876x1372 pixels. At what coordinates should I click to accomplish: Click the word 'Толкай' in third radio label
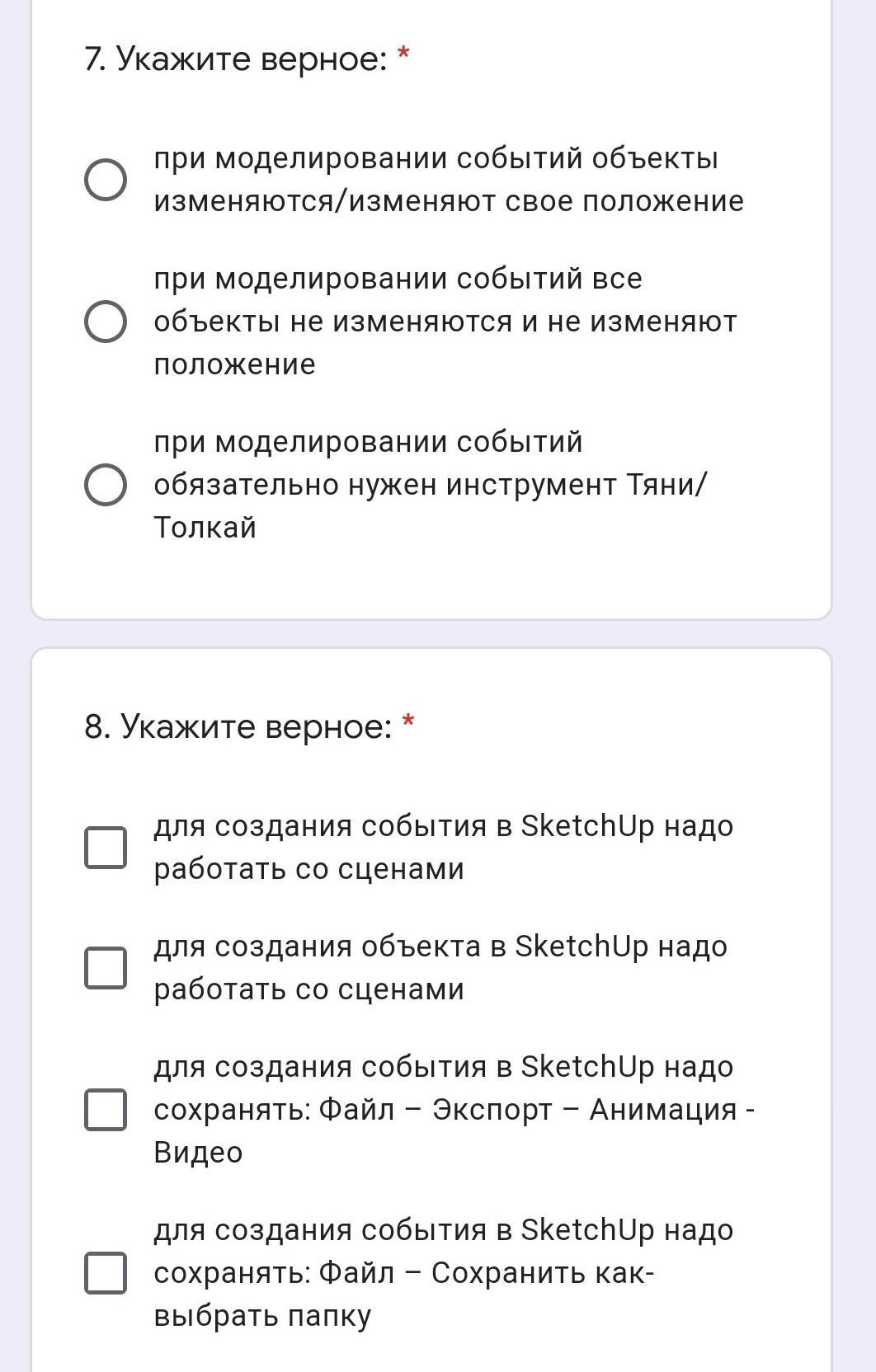[x=205, y=528]
